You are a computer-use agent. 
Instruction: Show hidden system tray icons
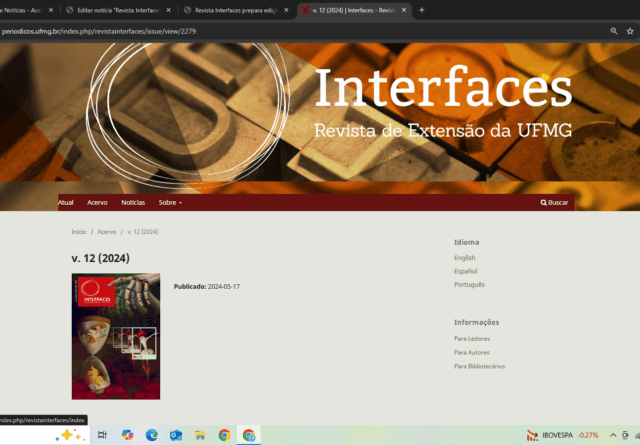pyautogui.click(x=614, y=435)
